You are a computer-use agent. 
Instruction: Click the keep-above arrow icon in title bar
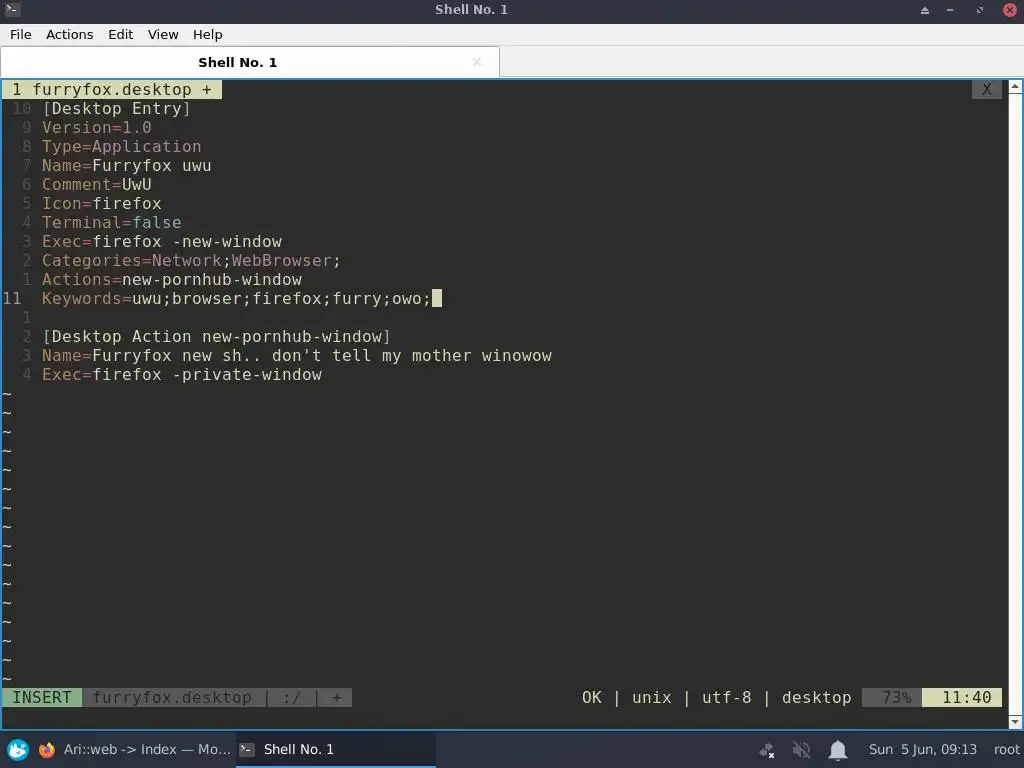[925, 10]
